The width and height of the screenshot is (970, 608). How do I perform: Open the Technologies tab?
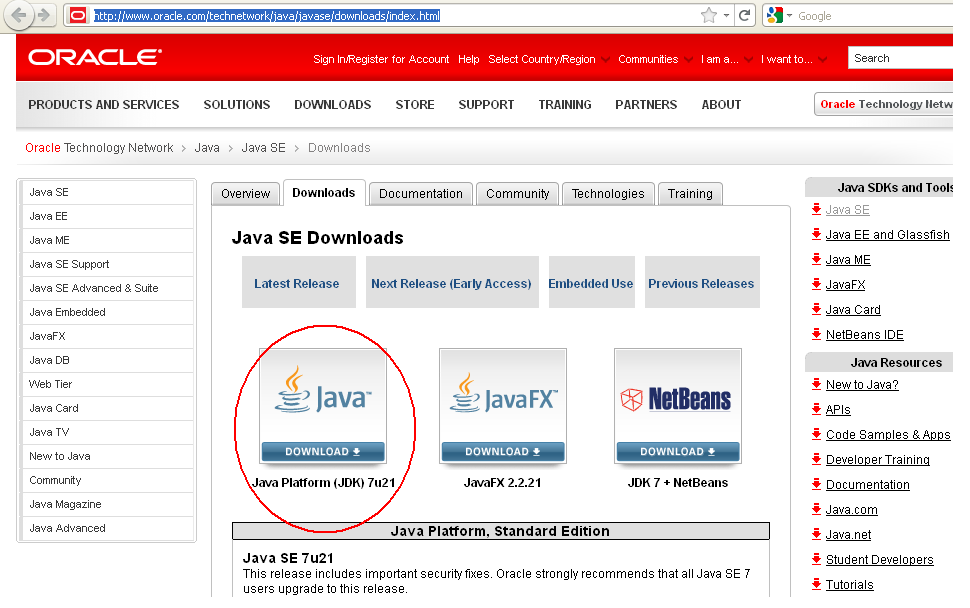coord(608,194)
